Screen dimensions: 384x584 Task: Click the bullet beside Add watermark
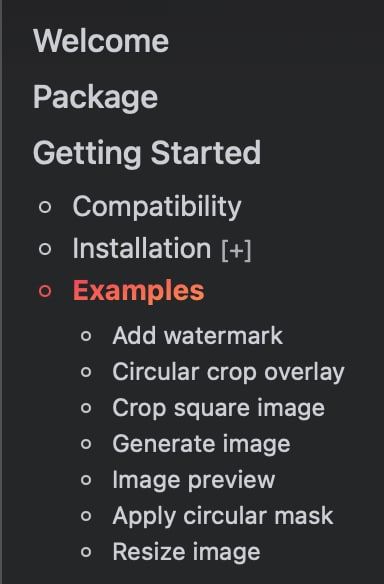point(86,336)
